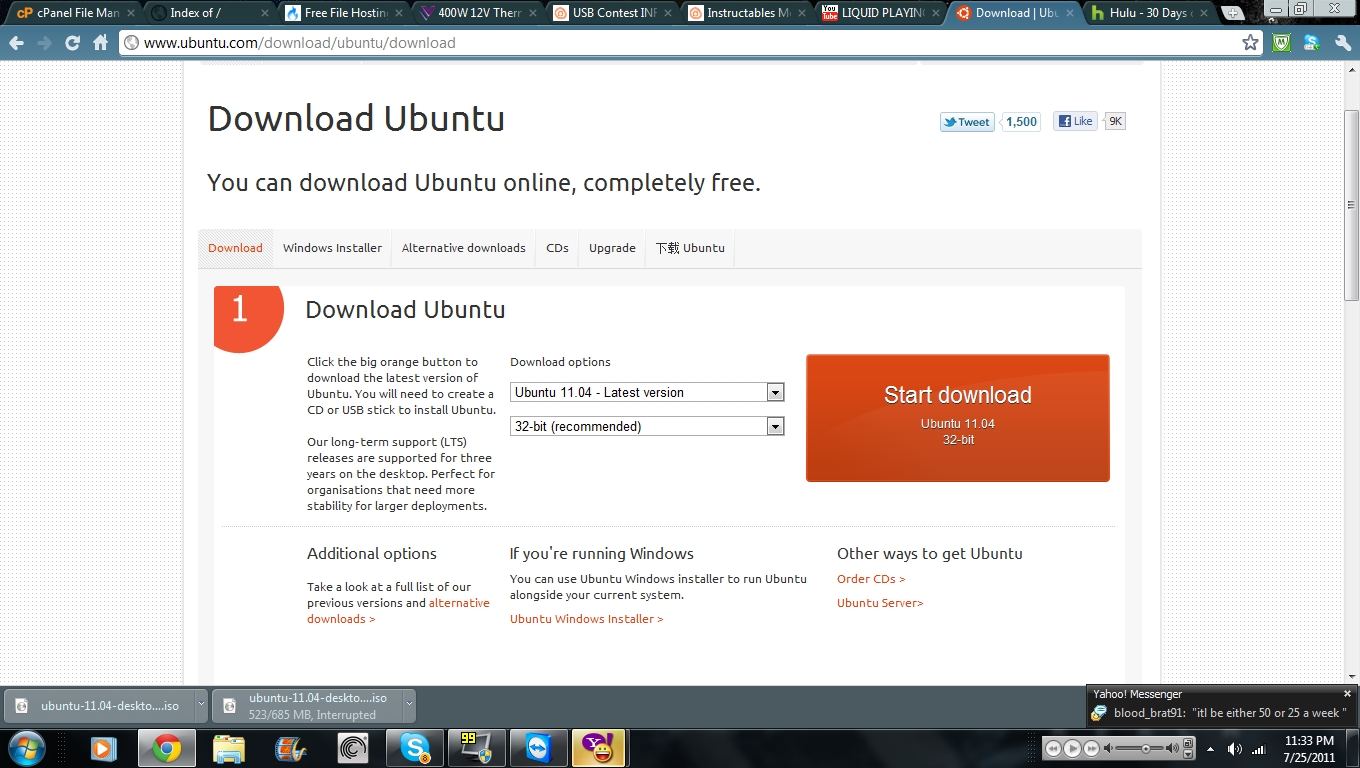Viewport: 1360px width, 768px height.
Task: Open the Upgrade page tab
Action: click(612, 248)
